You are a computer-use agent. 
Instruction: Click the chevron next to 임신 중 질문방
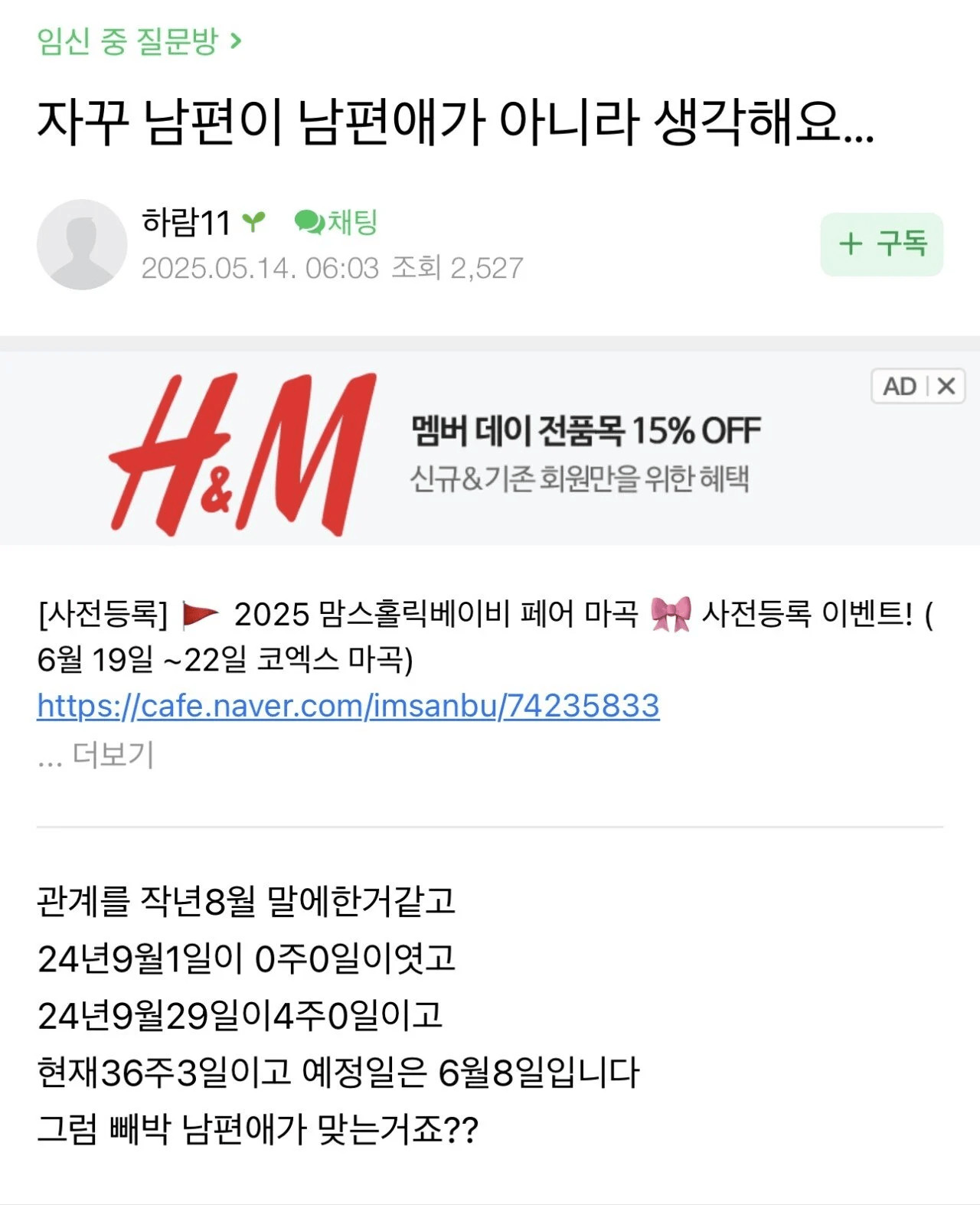click(236, 41)
